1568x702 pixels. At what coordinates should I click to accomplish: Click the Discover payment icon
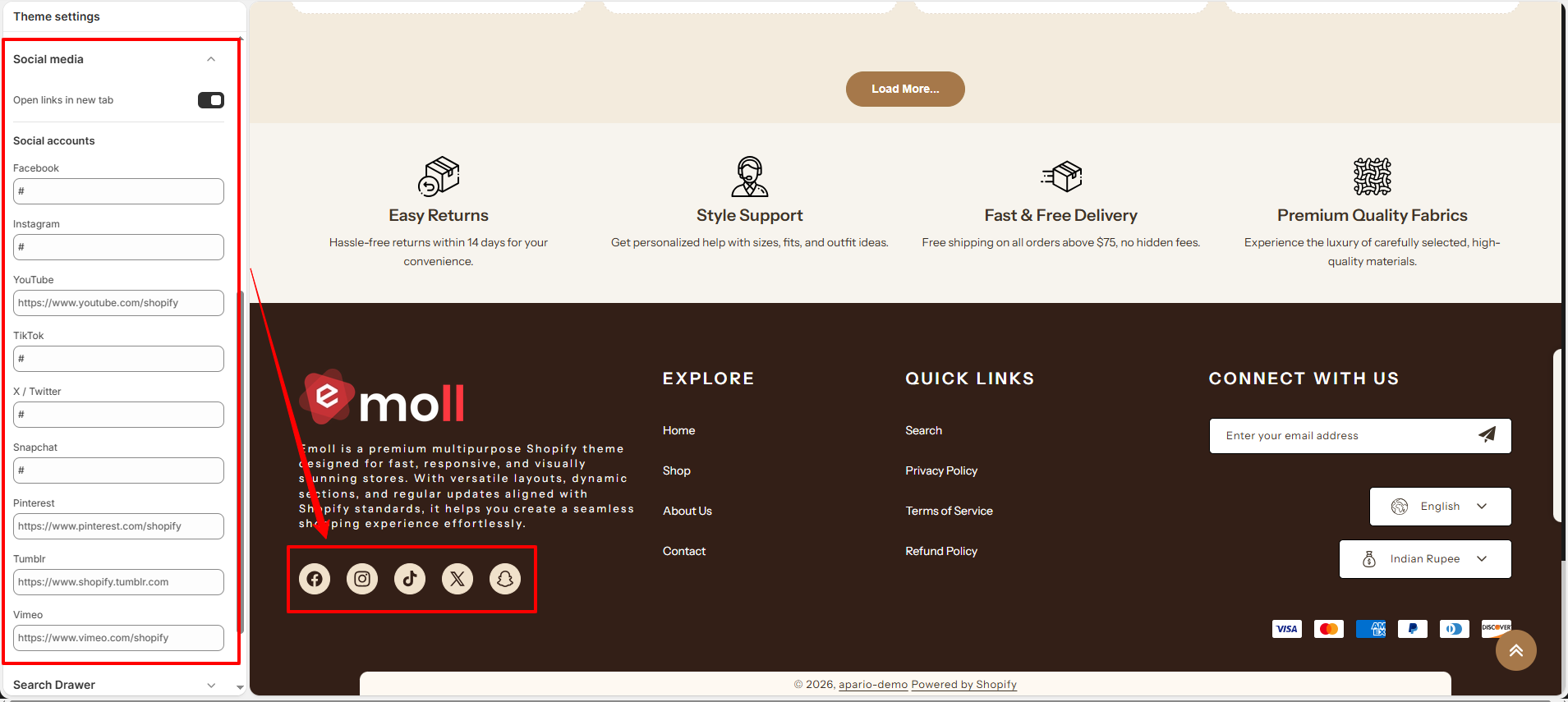pos(1496,627)
